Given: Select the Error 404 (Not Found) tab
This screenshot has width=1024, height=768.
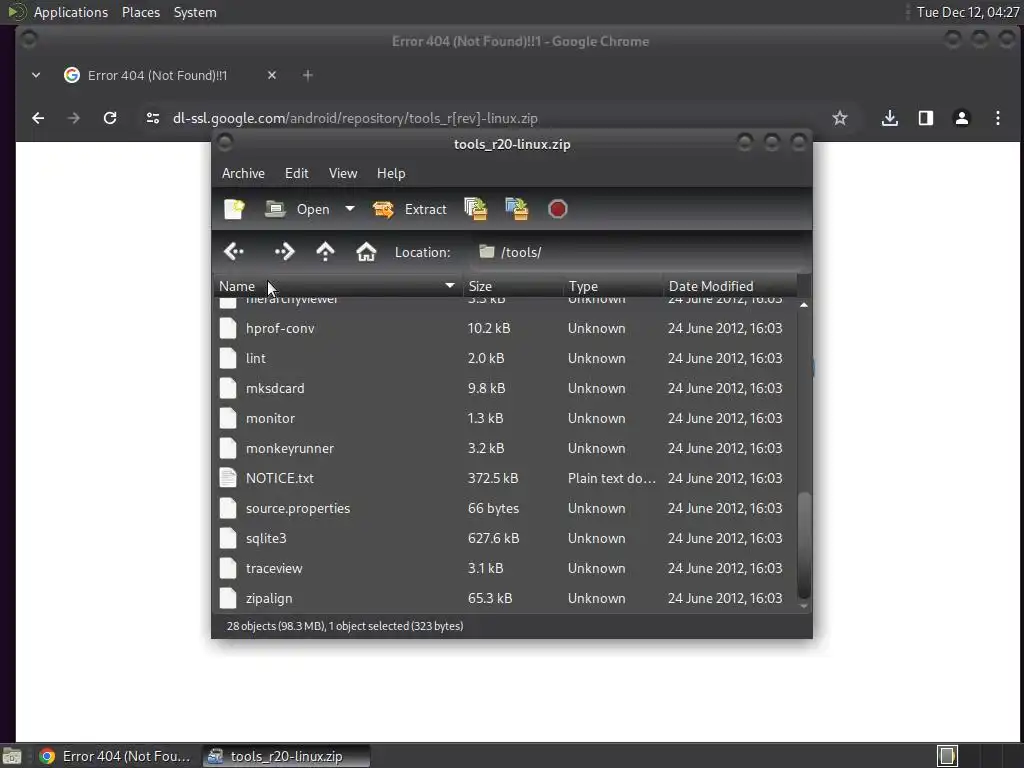Looking at the screenshot, I should click(x=171, y=75).
